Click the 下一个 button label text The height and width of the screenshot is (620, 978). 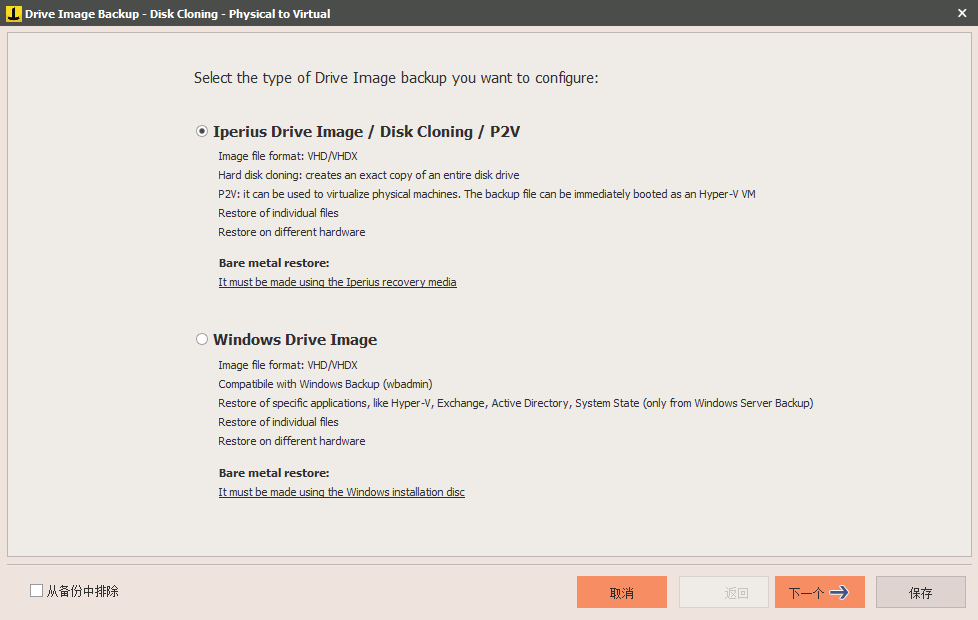[805, 593]
